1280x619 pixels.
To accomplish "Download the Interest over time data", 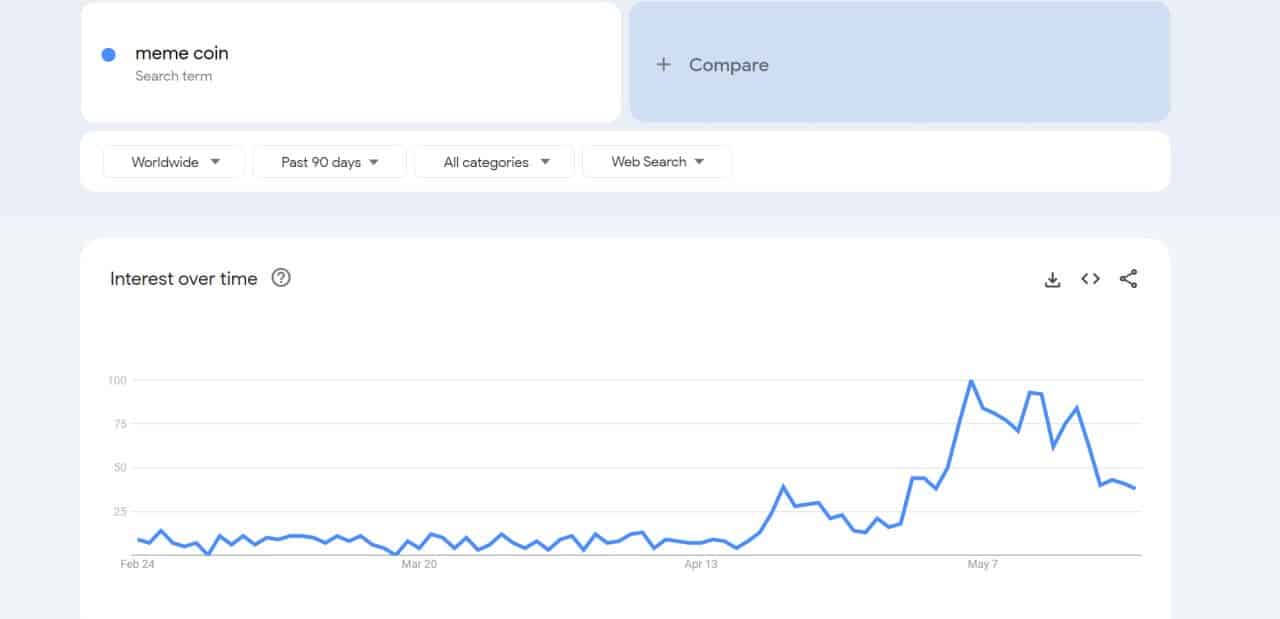I will click(1052, 280).
